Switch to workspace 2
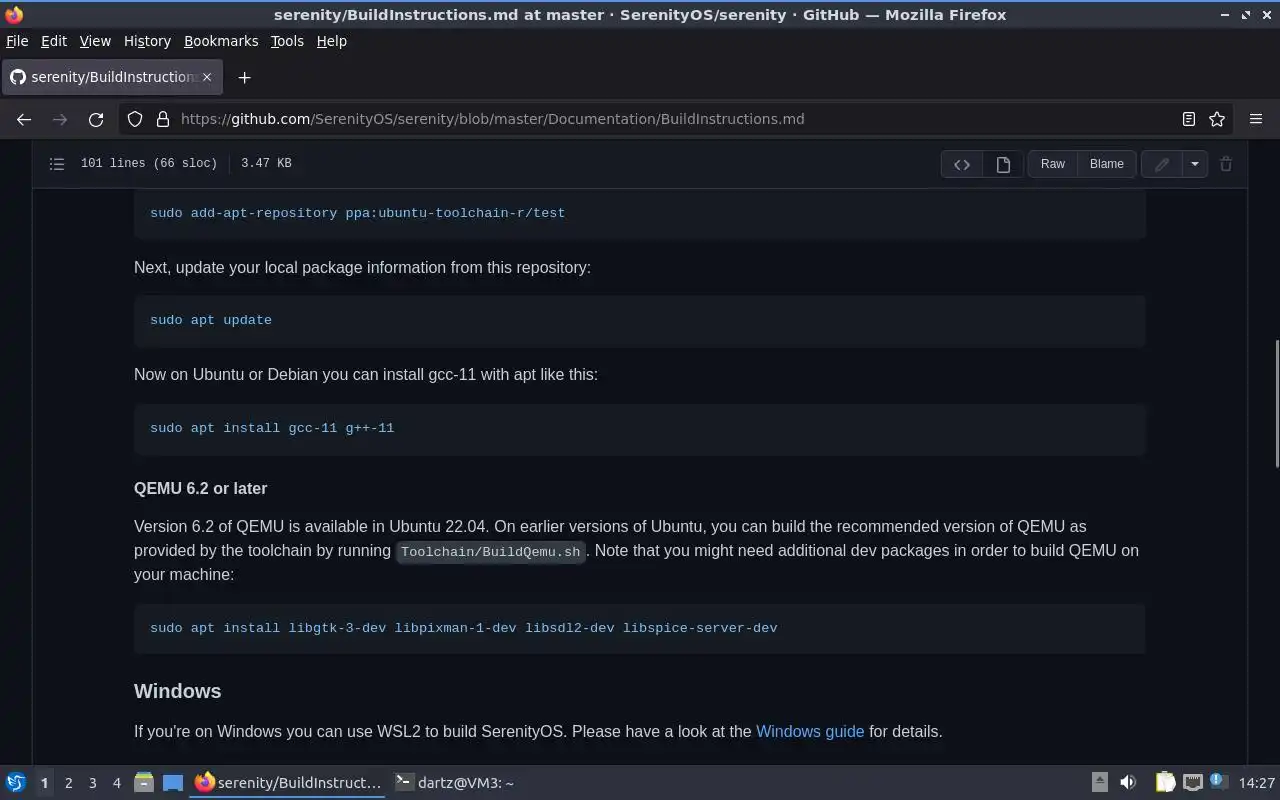Screen dimensions: 1280x800 [68, 783]
